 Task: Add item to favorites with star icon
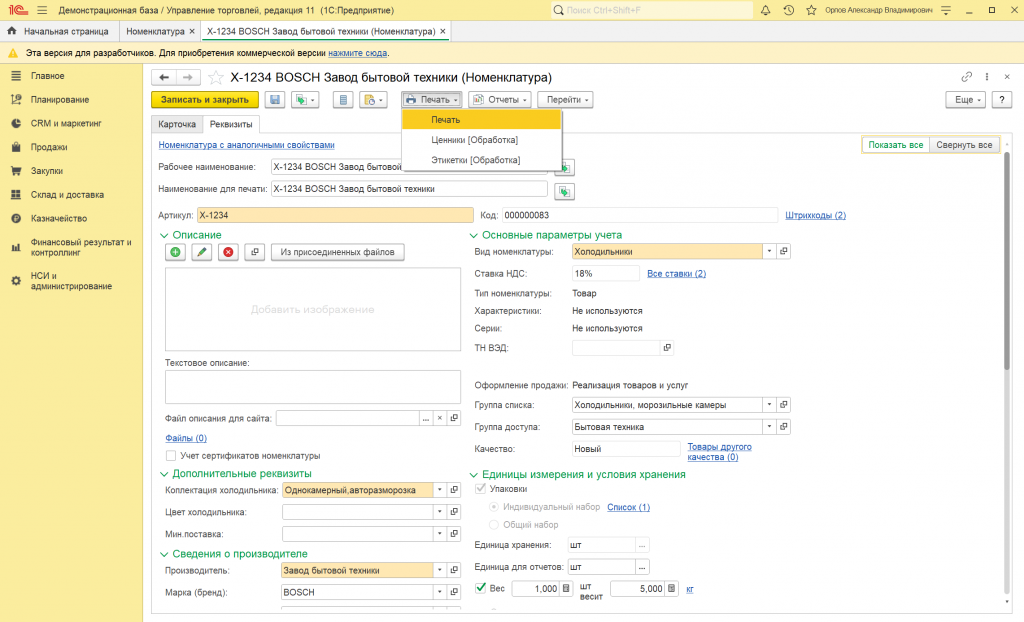coord(217,77)
